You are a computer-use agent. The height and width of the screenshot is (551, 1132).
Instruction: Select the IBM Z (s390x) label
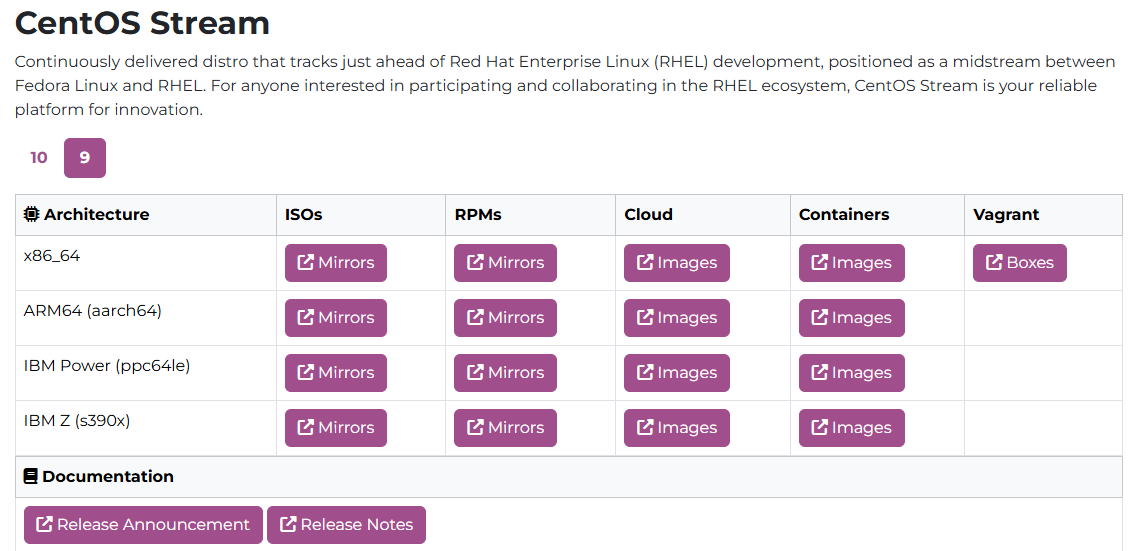click(x=77, y=421)
